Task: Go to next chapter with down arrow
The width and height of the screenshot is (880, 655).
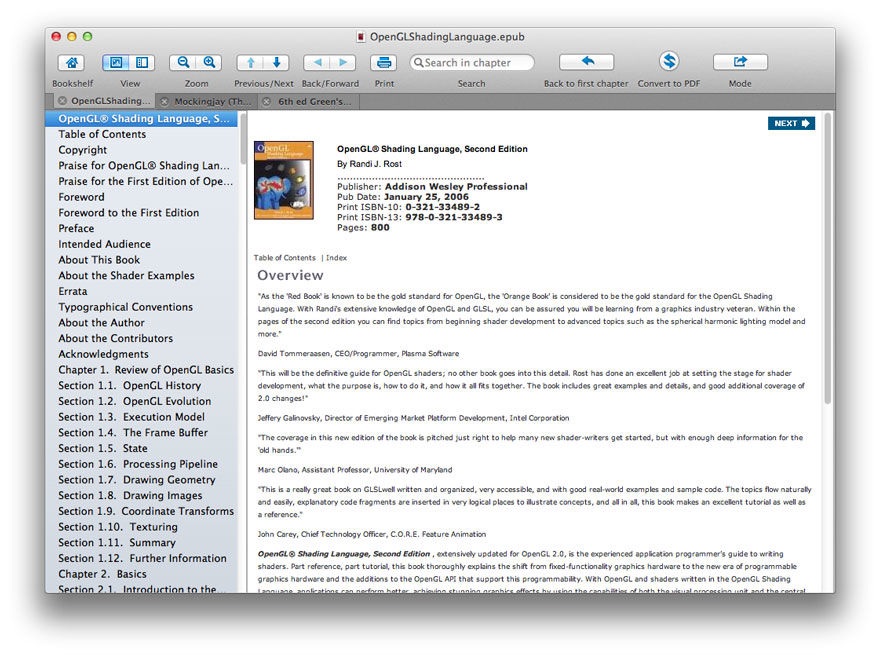Action: point(277,62)
